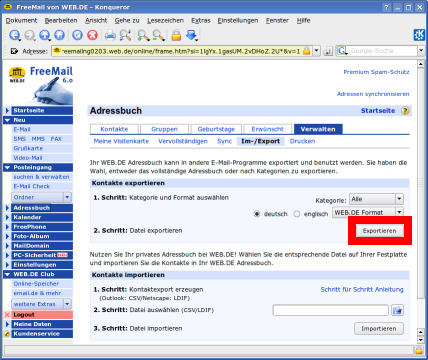This screenshot has height=360, width=428.
Task: Open the WEB.DE Format dropdown
Action: tap(368, 212)
